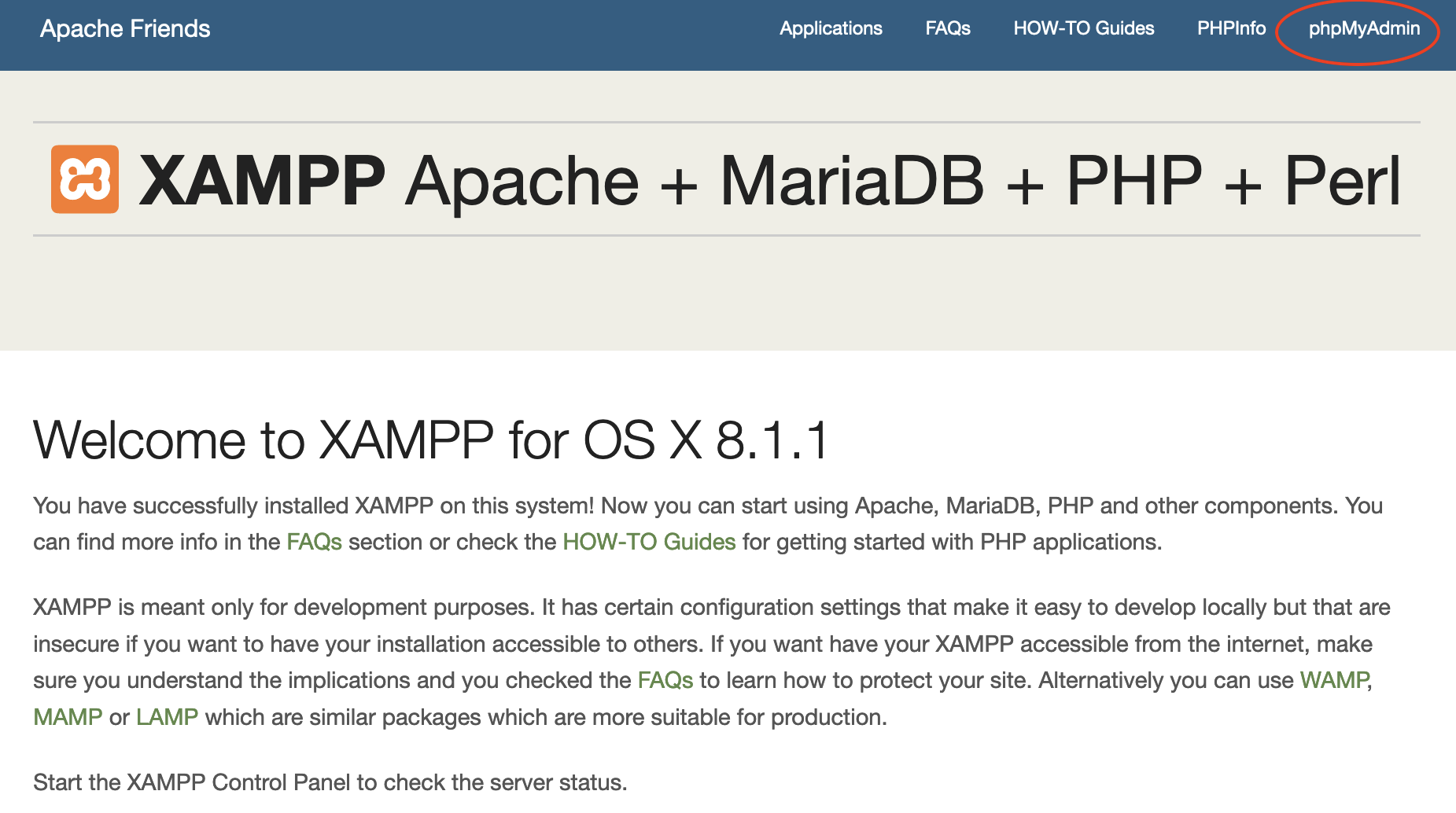
Task: Click the orange XAMPP logo icon
Action: pyautogui.click(x=85, y=179)
